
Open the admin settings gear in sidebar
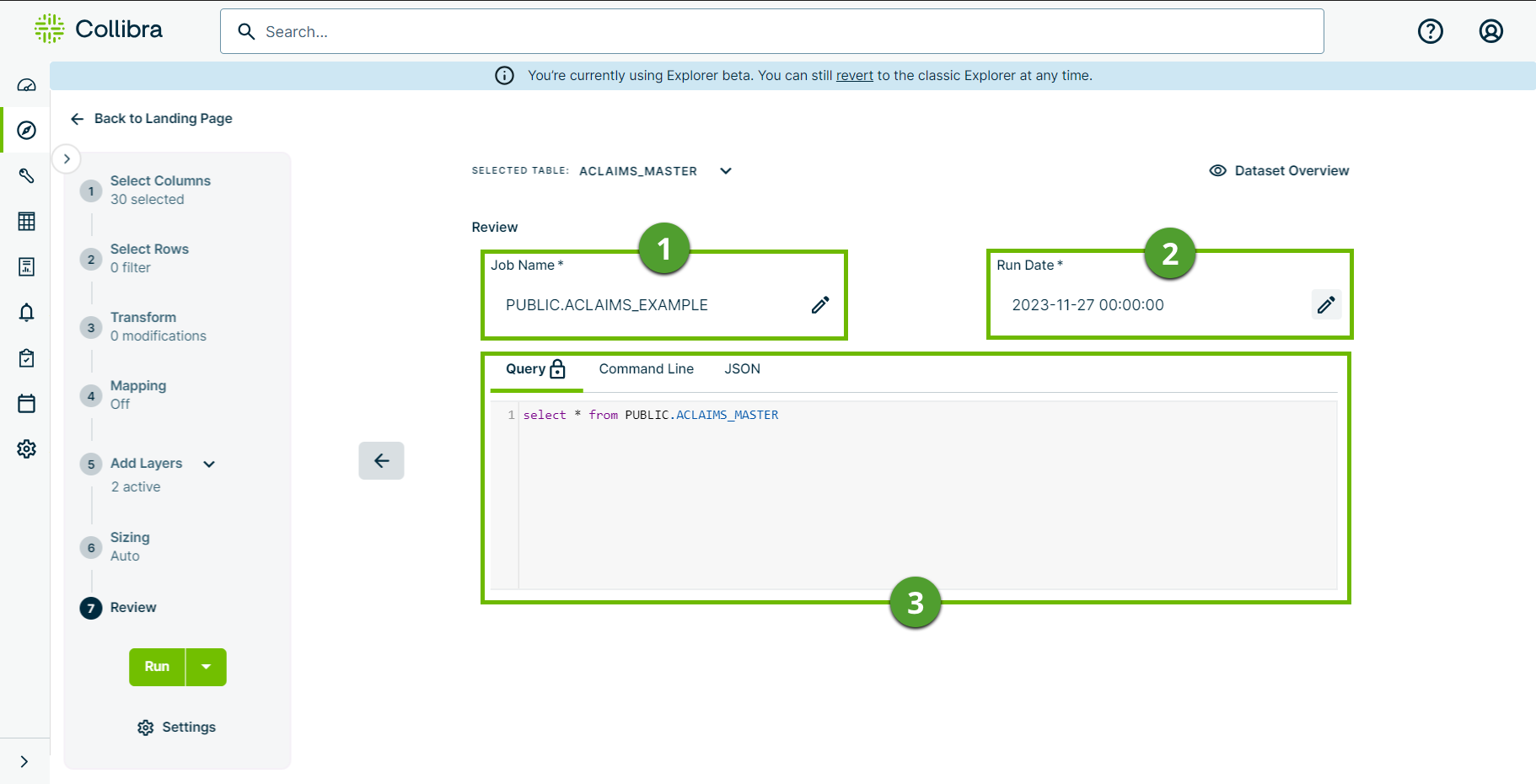coord(27,448)
